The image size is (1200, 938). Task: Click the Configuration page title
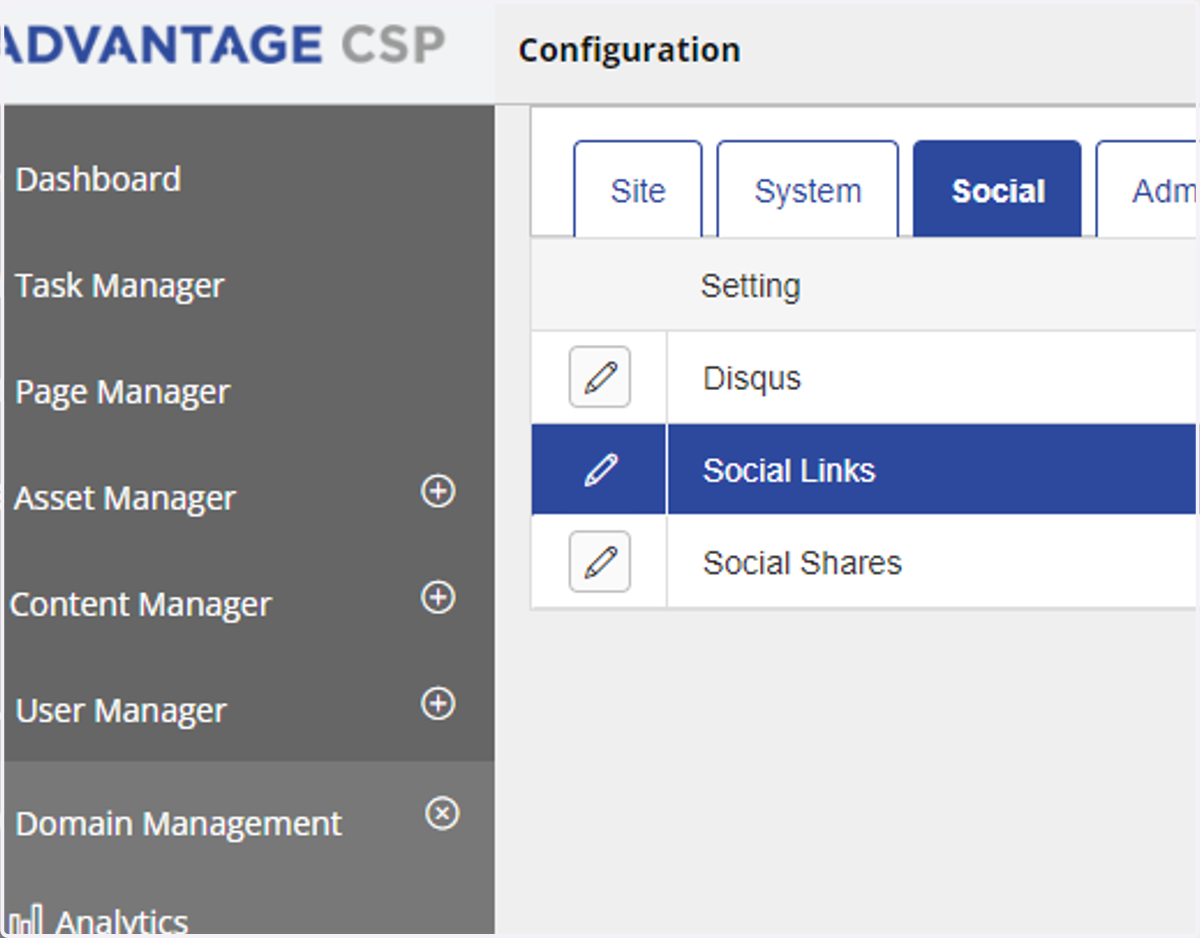(629, 49)
